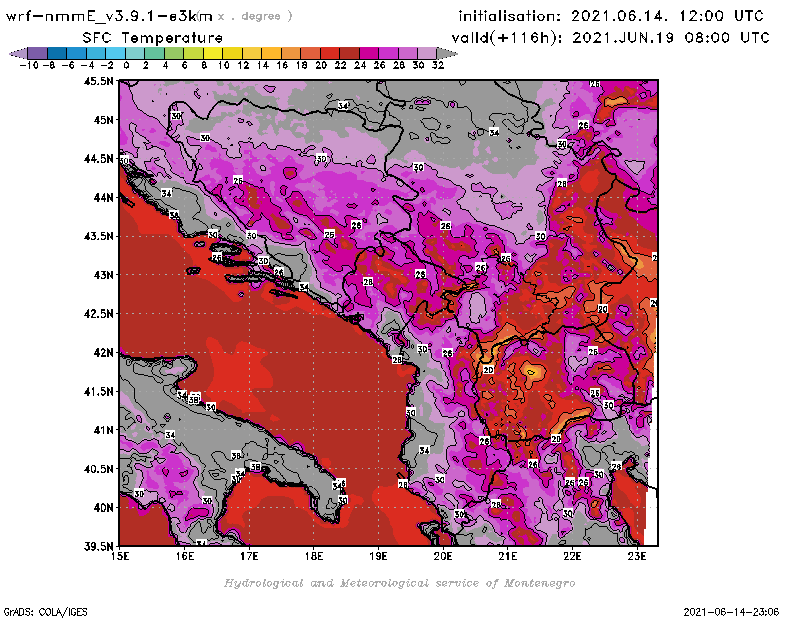Pick dark red legend swatch between 22 and 24
The width and height of the screenshot is (800, 618).
pyautogui.click(x=349, y=54)
